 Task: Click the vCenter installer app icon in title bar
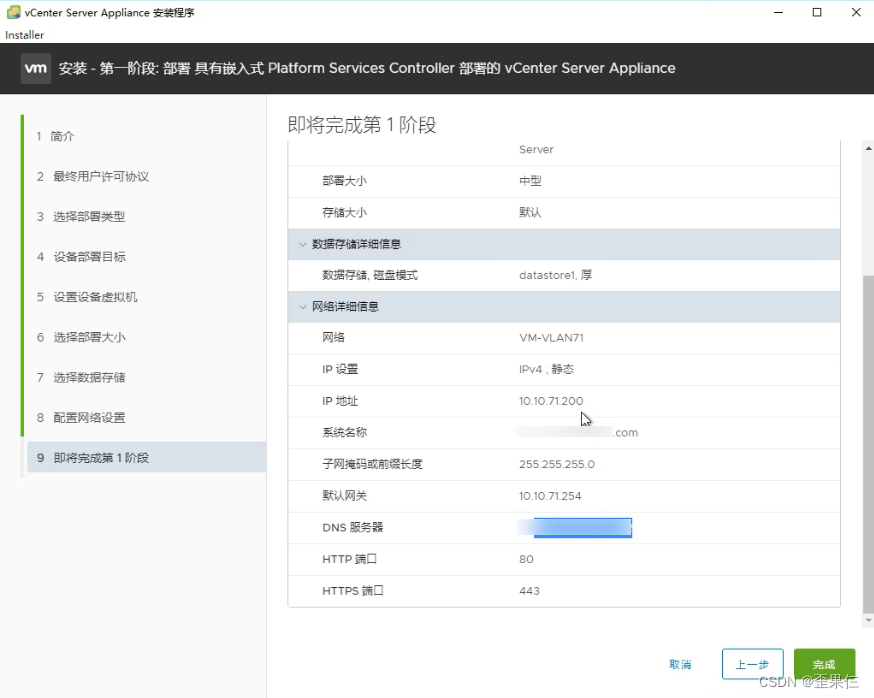(13, 12)
